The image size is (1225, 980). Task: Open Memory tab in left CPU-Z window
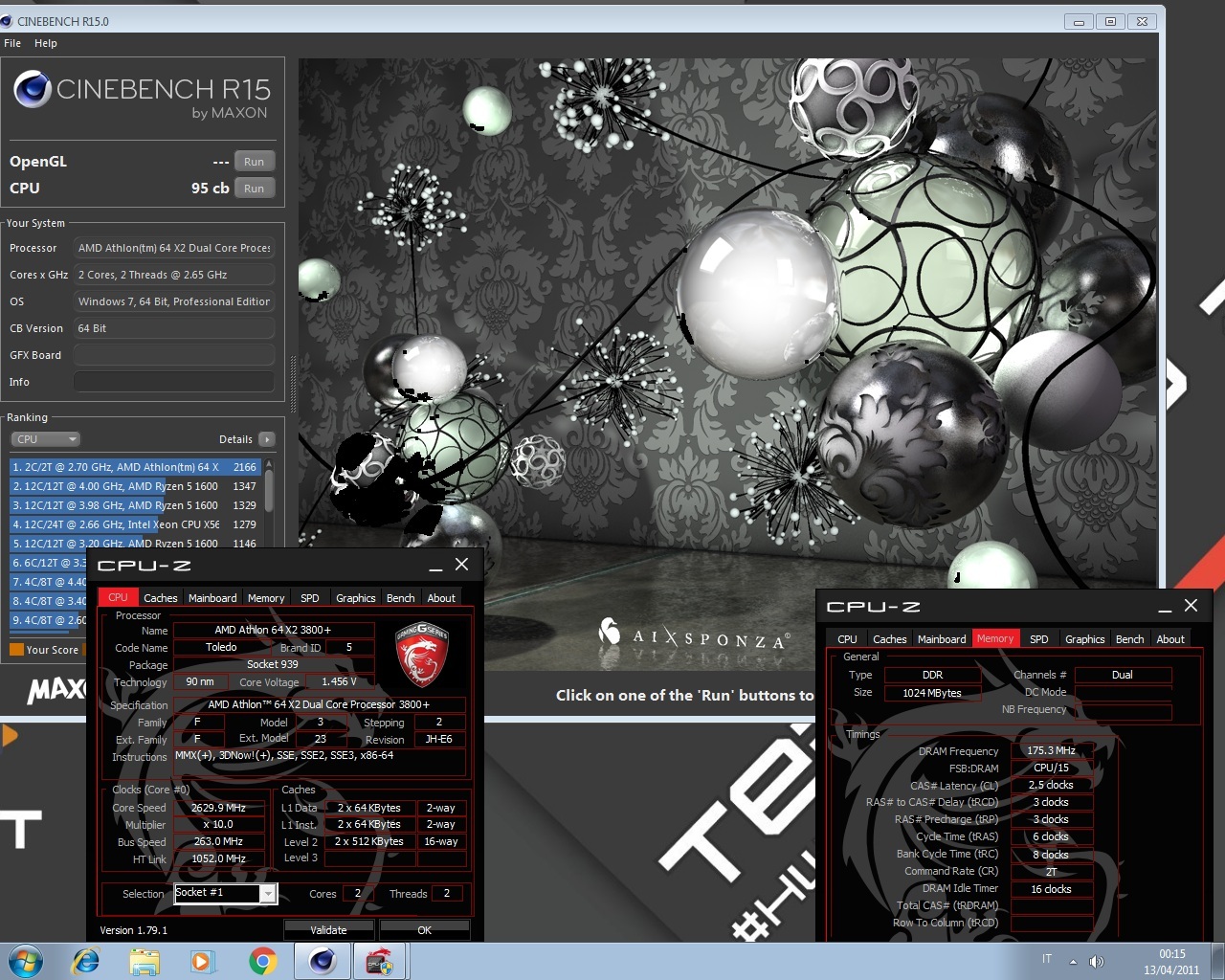click(x=266, y=597)
